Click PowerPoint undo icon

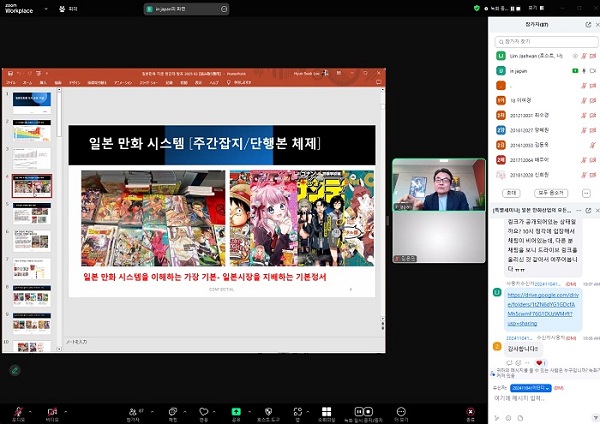[19, 73]
